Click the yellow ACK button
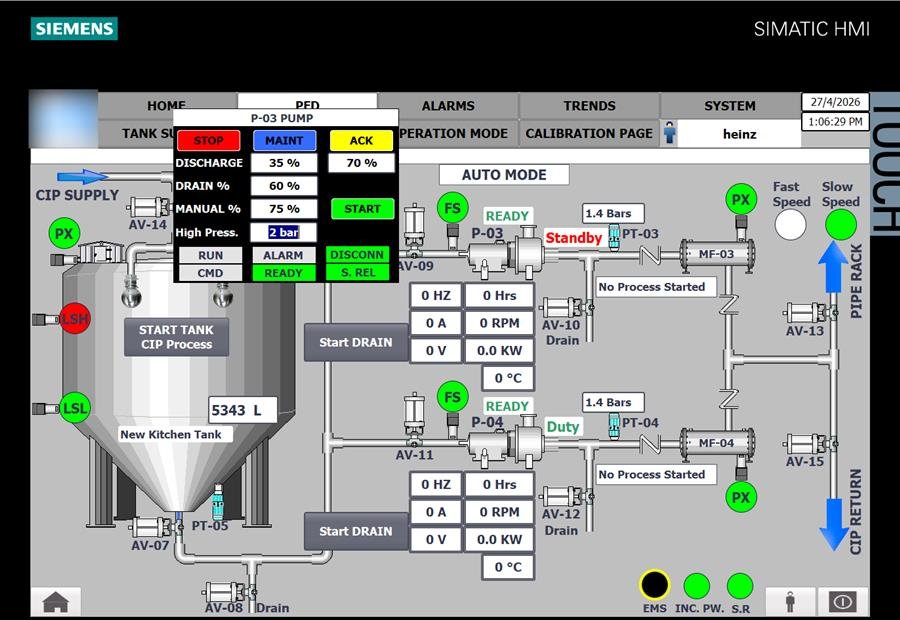This screenshot has width=900, height=620. pyautogui.click(x=362, y=141)
